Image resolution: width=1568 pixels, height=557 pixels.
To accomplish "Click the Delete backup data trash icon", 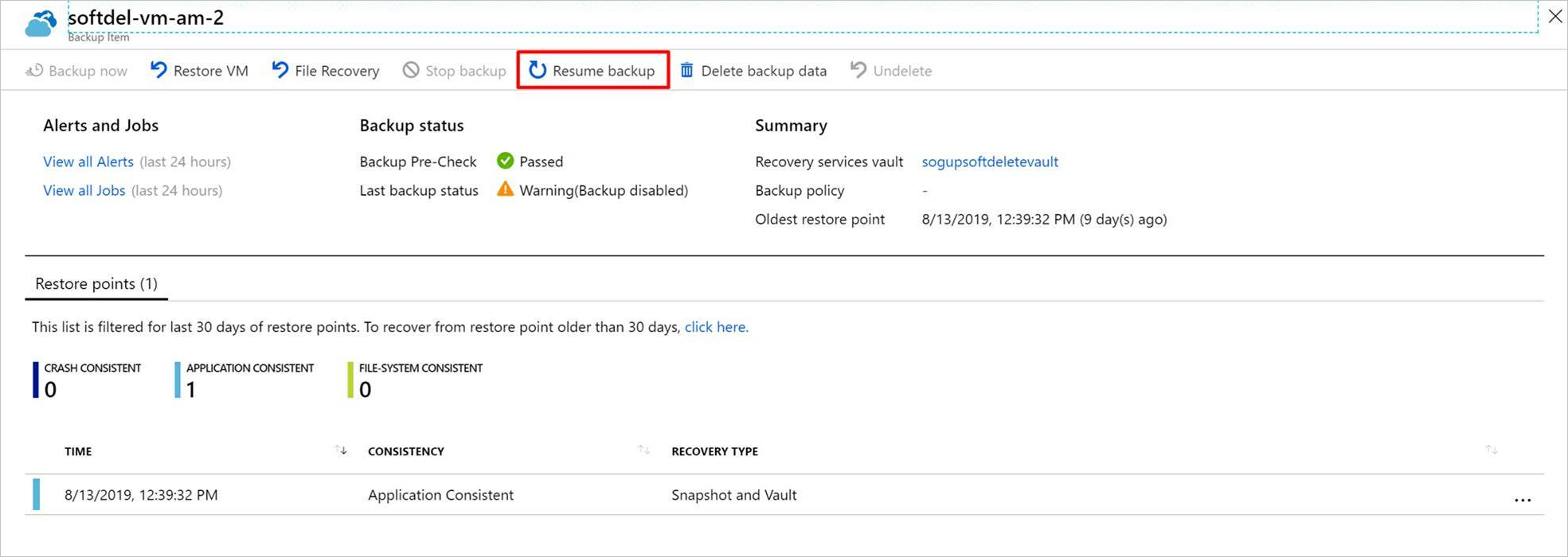I will [686, 71].
